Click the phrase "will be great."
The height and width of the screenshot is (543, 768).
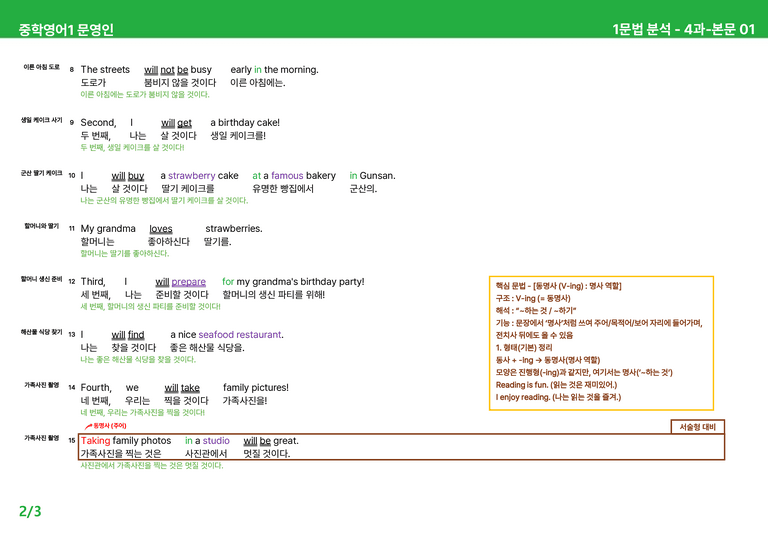[271, 441]
